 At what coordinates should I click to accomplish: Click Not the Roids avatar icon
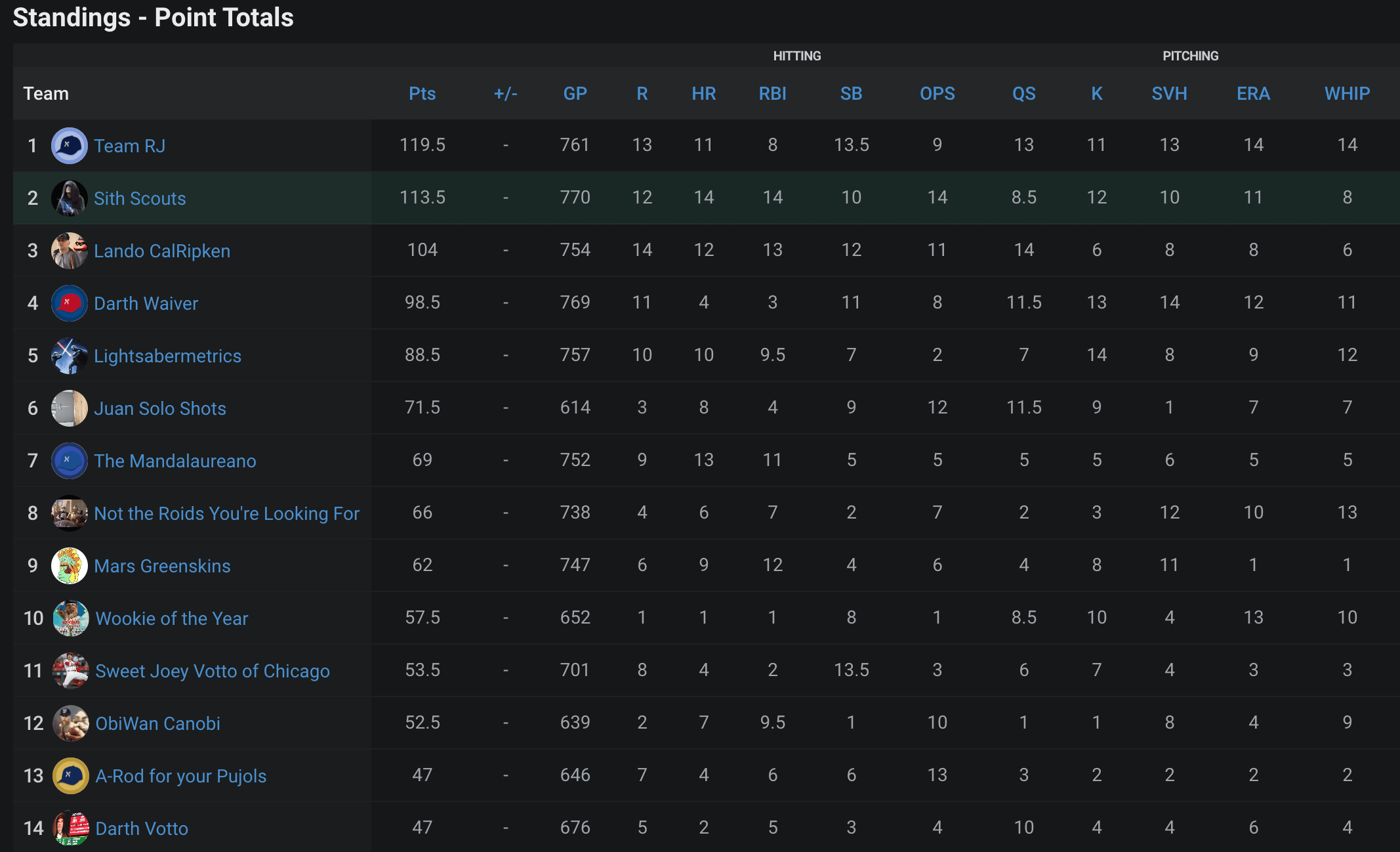[x=70, y=513]
